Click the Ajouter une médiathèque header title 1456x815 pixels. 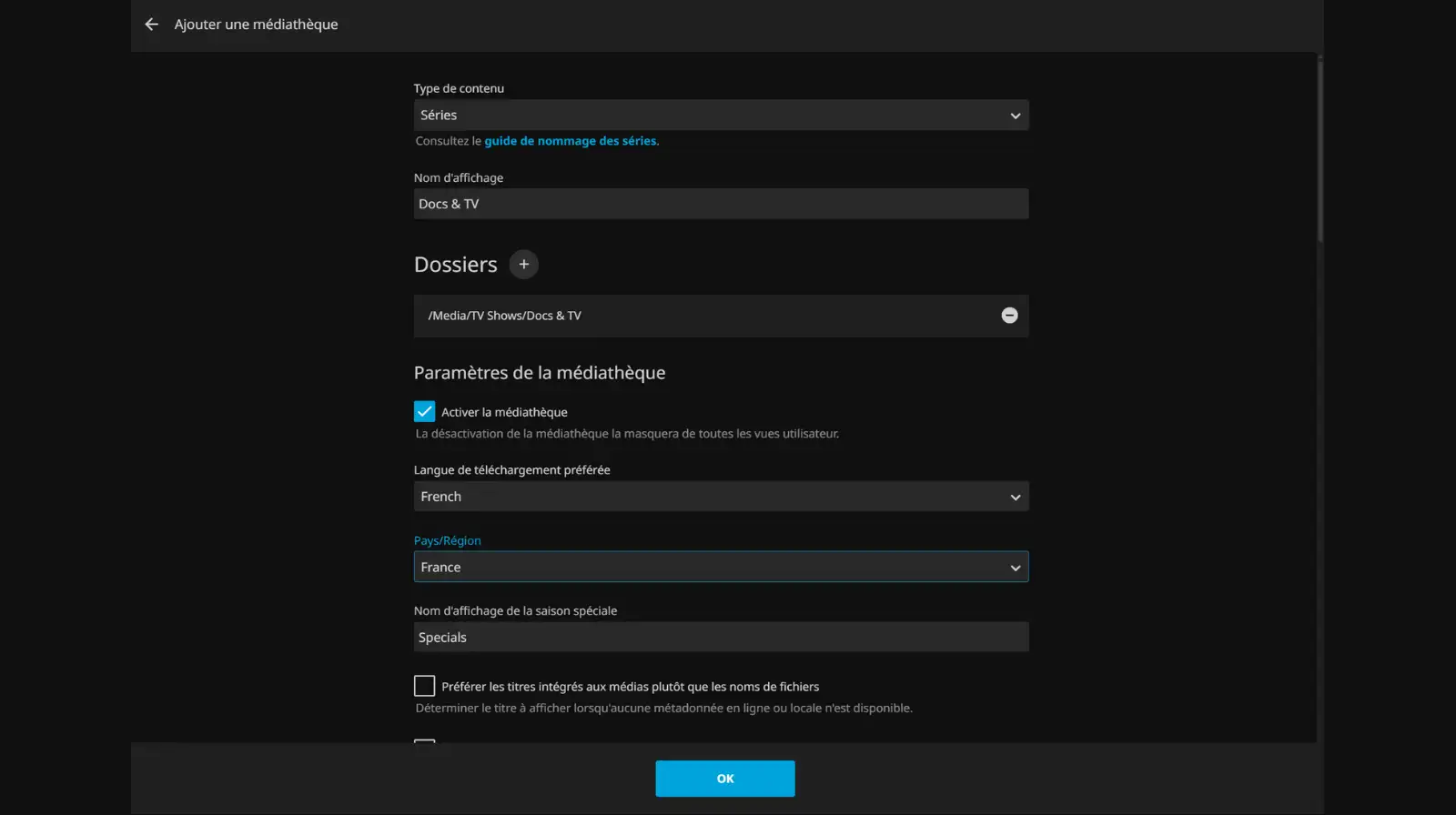tap(256, 25)
